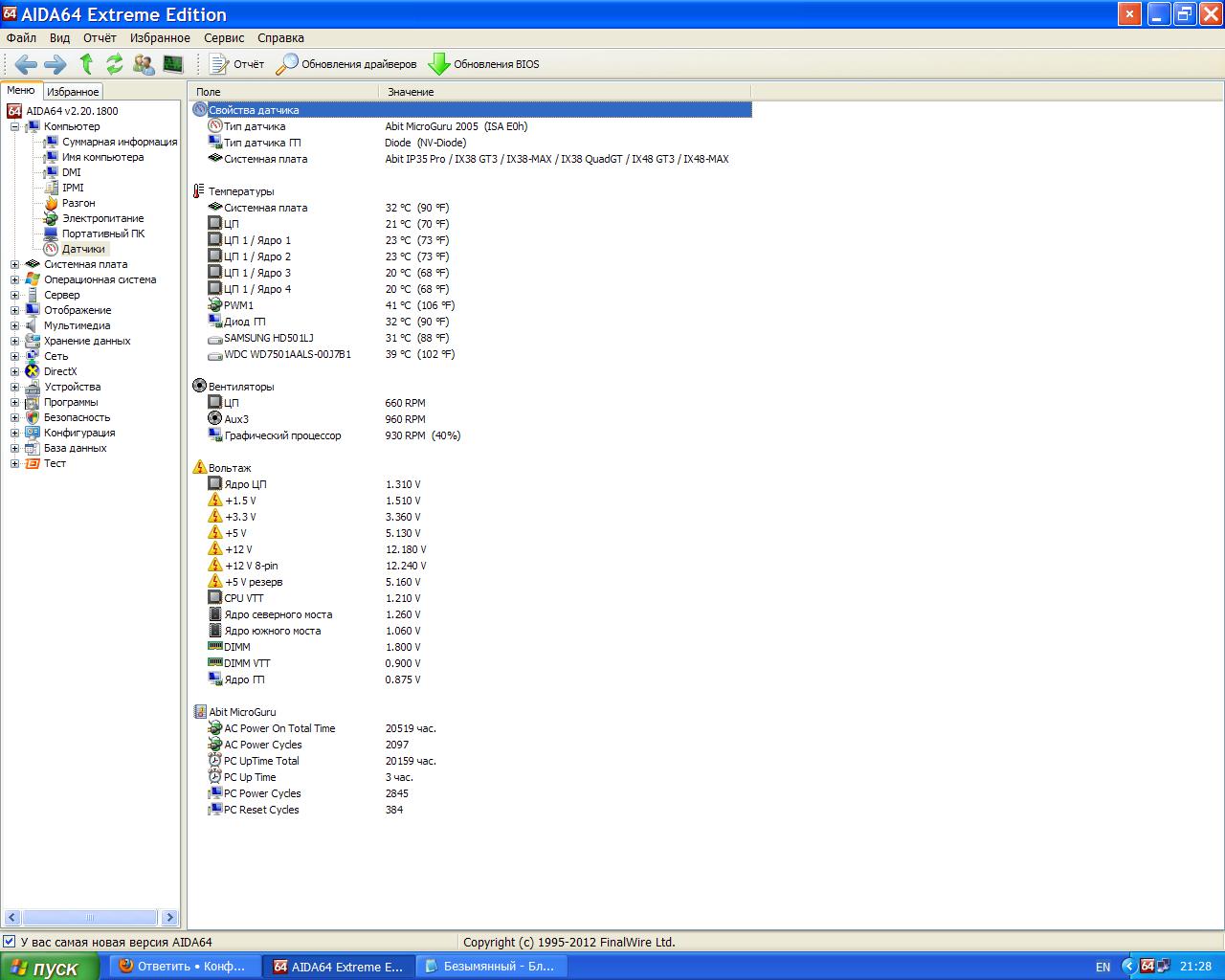The image size is (1225, 980).
Task: Open the Избранное menu
Action: [160, 38]
